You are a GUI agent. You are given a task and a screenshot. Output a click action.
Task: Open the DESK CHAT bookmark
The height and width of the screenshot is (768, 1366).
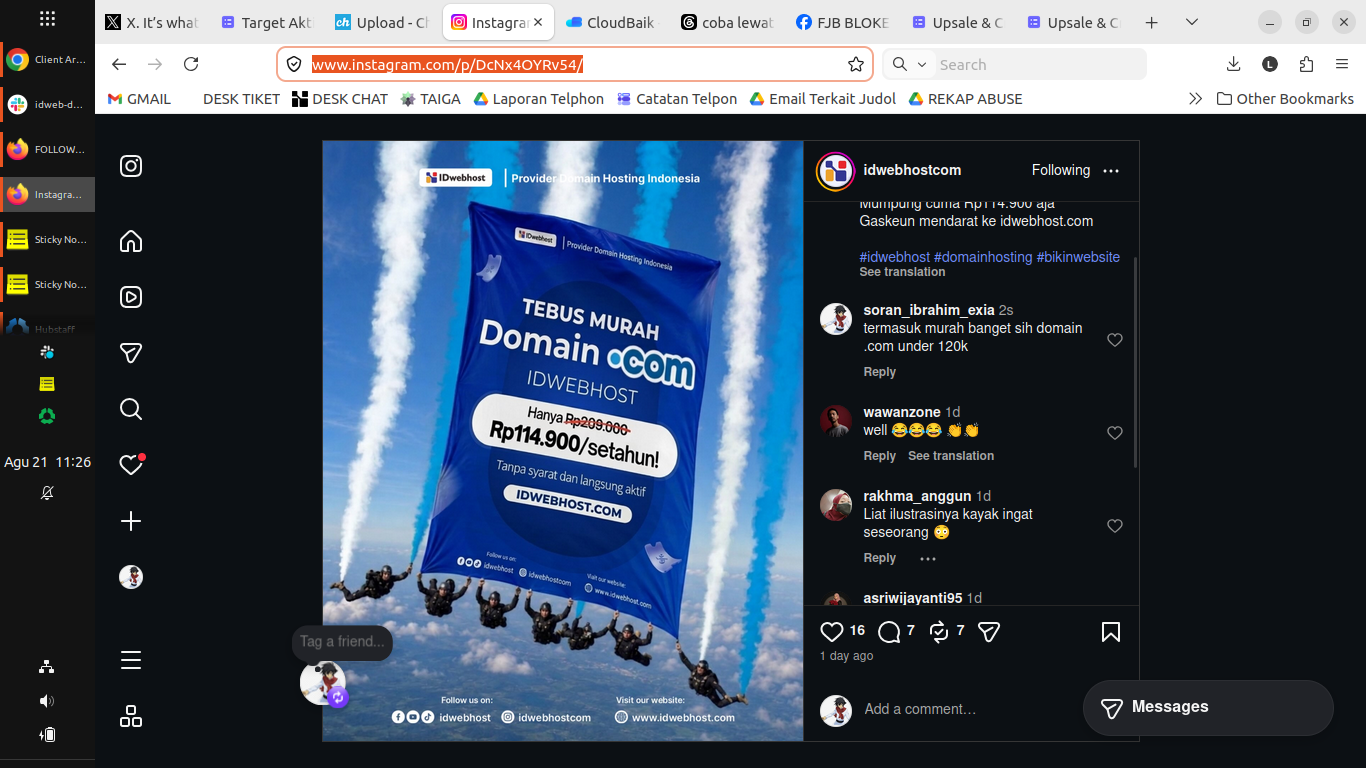click(340, 99)
